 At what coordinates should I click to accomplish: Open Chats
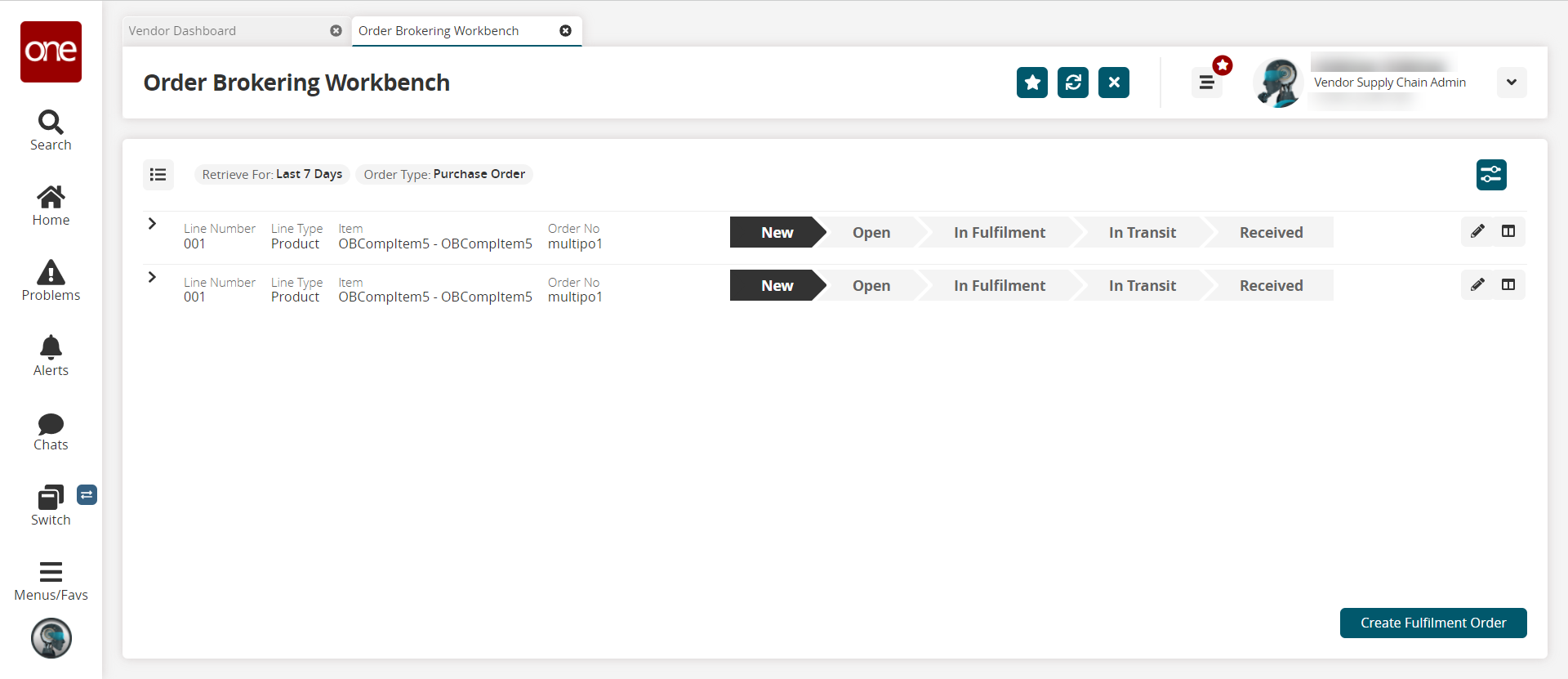pyautogui.click(x=51, y=431)
